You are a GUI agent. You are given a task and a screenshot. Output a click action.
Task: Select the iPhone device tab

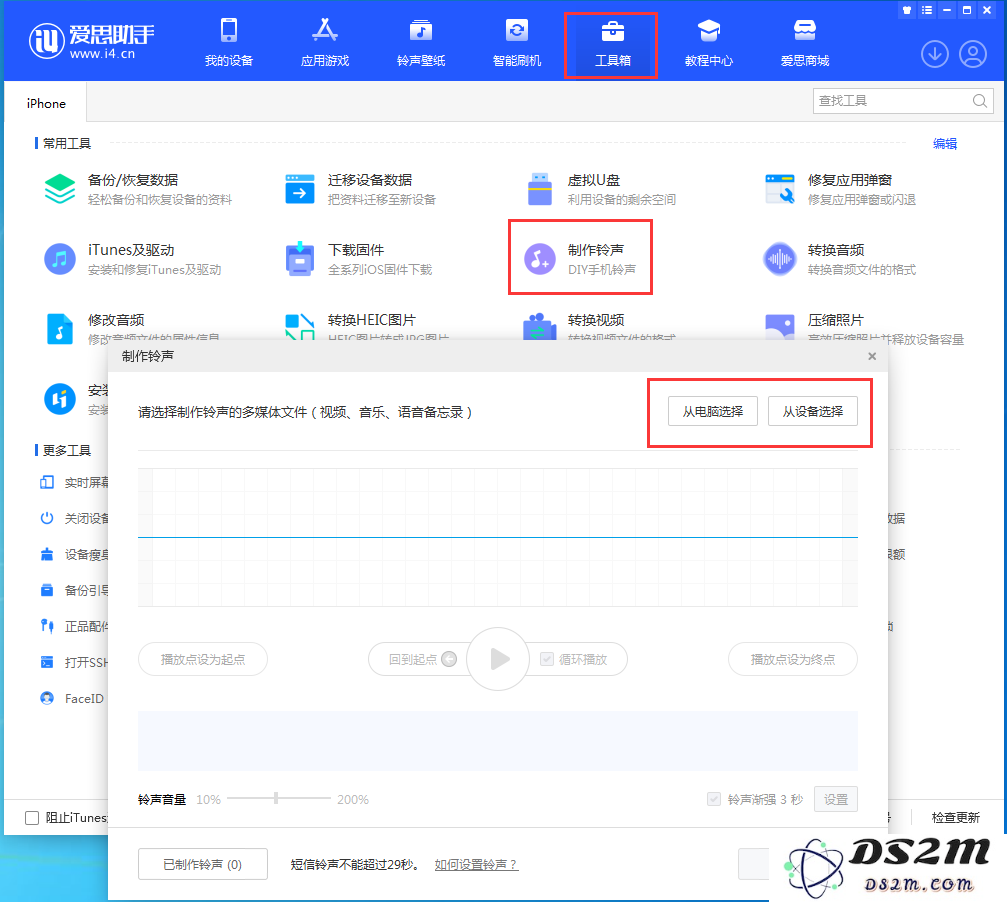(46, 103)
